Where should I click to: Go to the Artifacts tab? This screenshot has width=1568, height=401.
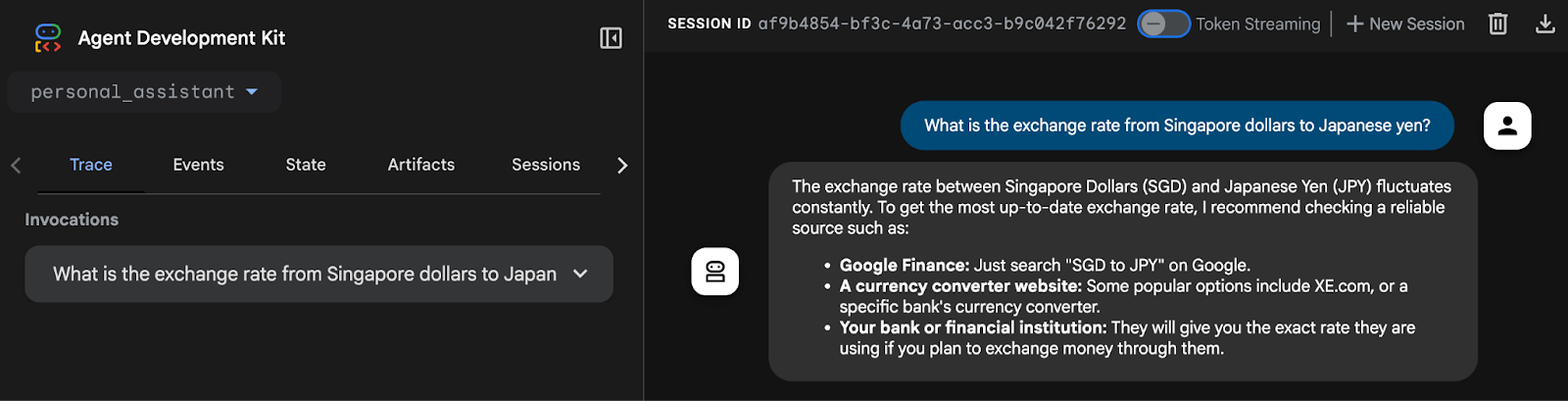click(421, 165)
